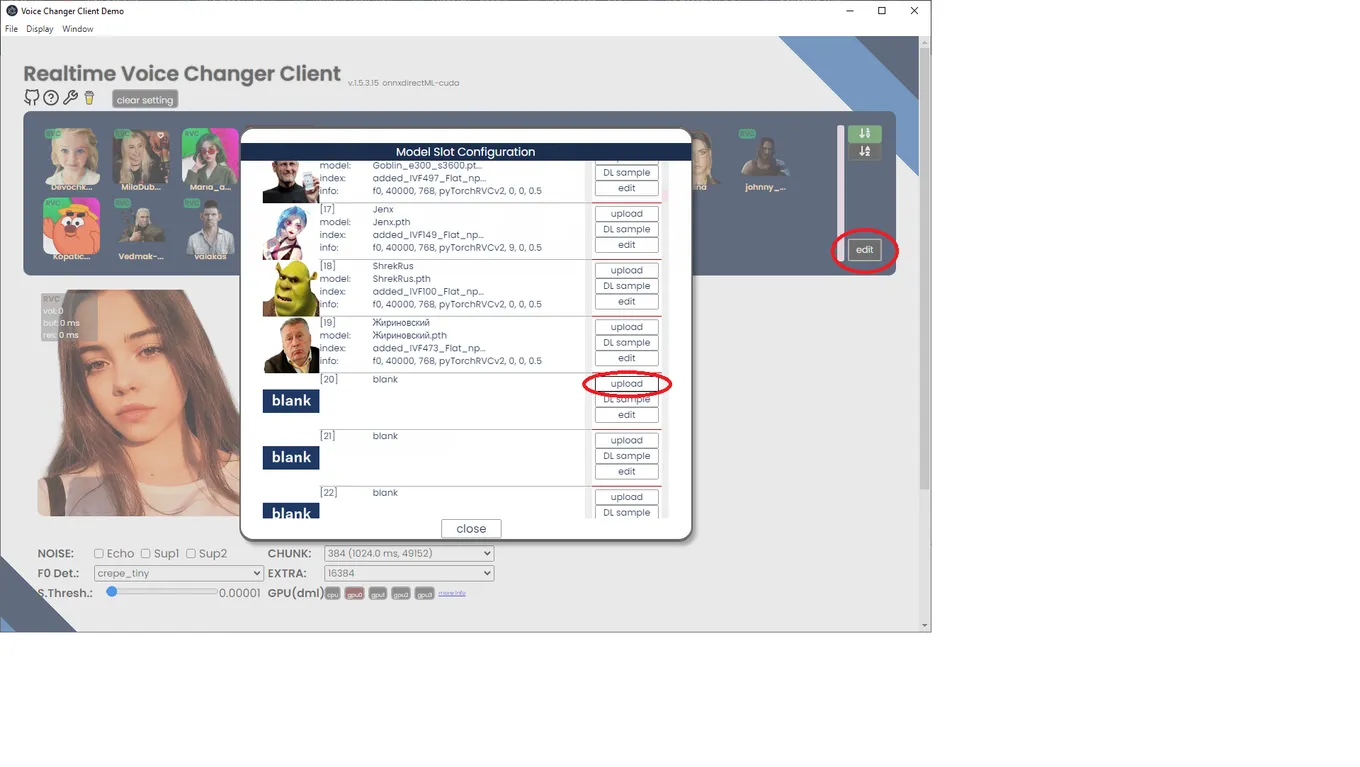Image resolution: width=1360 pixels, height=767 pixels.
Task: Click the ShrekRus.pth model filename
Action: pyautogui.click(x=402, y=279)
